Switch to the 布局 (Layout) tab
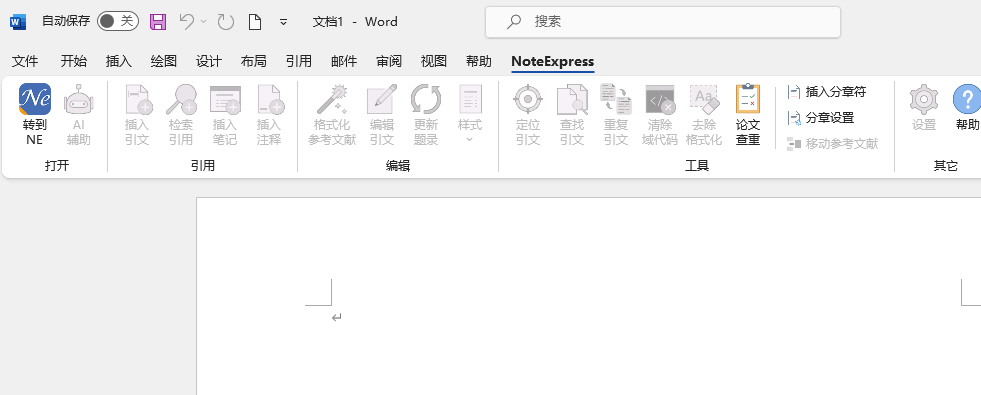This screenshot has height=395, width=981. [253, 61]
